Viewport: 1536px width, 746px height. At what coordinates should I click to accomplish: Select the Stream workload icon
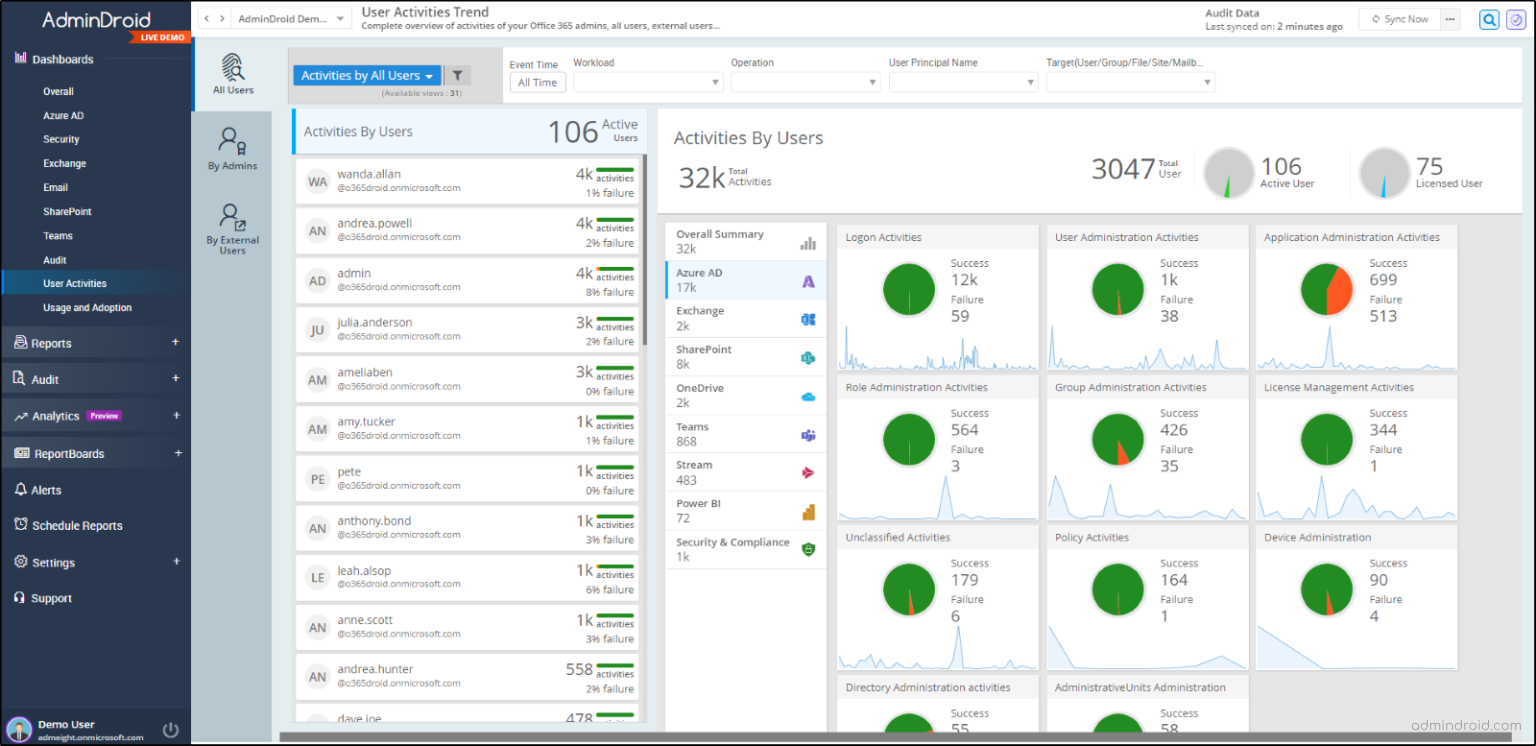tap(808, 470)
